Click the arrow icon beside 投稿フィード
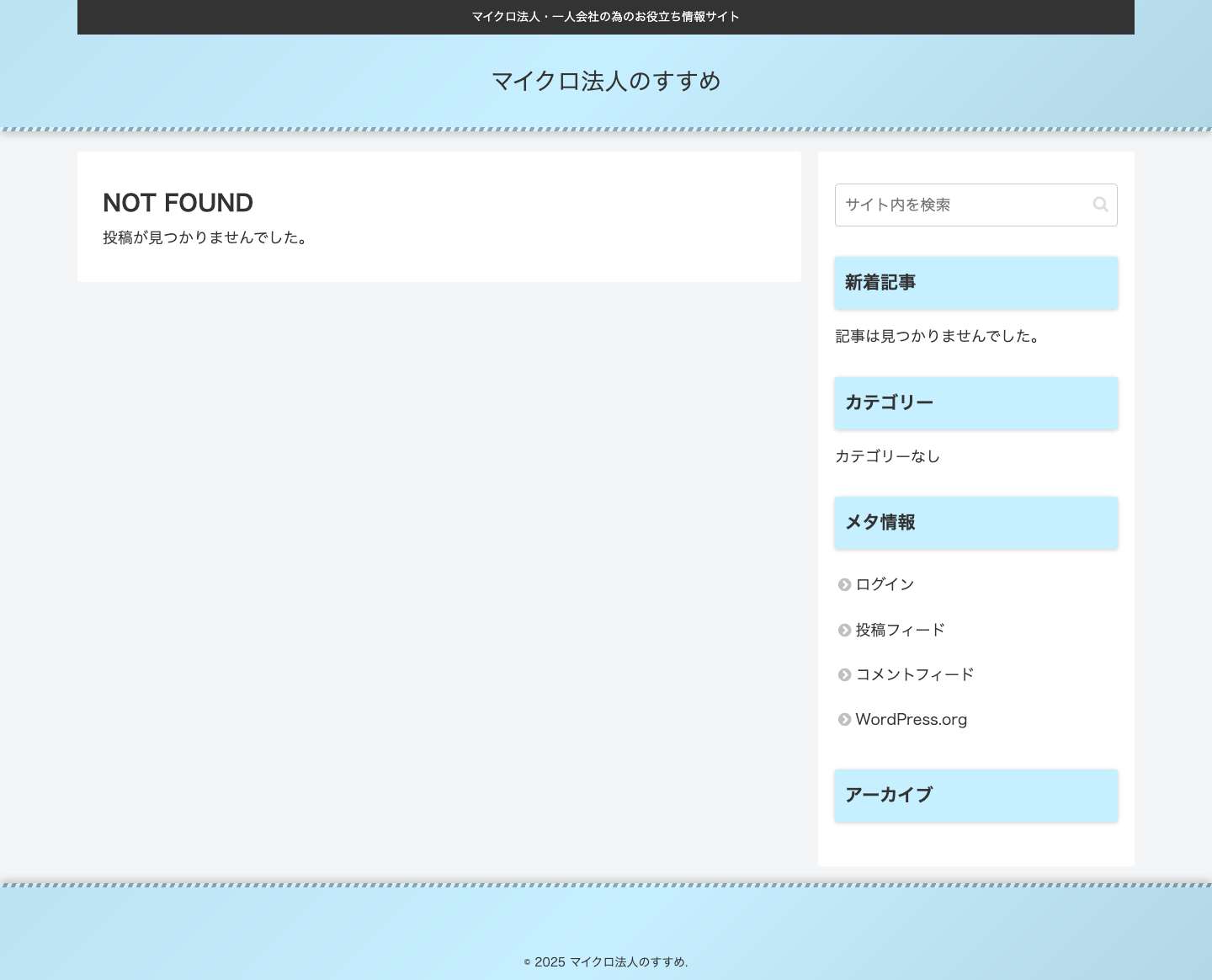The height and width of the screenshot is (980, 1212). pyautogui.click(x=844, y=630)
